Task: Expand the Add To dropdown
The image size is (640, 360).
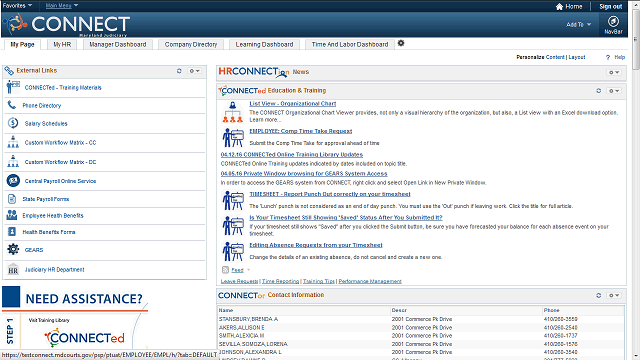Action: click(x=578, y=24)
